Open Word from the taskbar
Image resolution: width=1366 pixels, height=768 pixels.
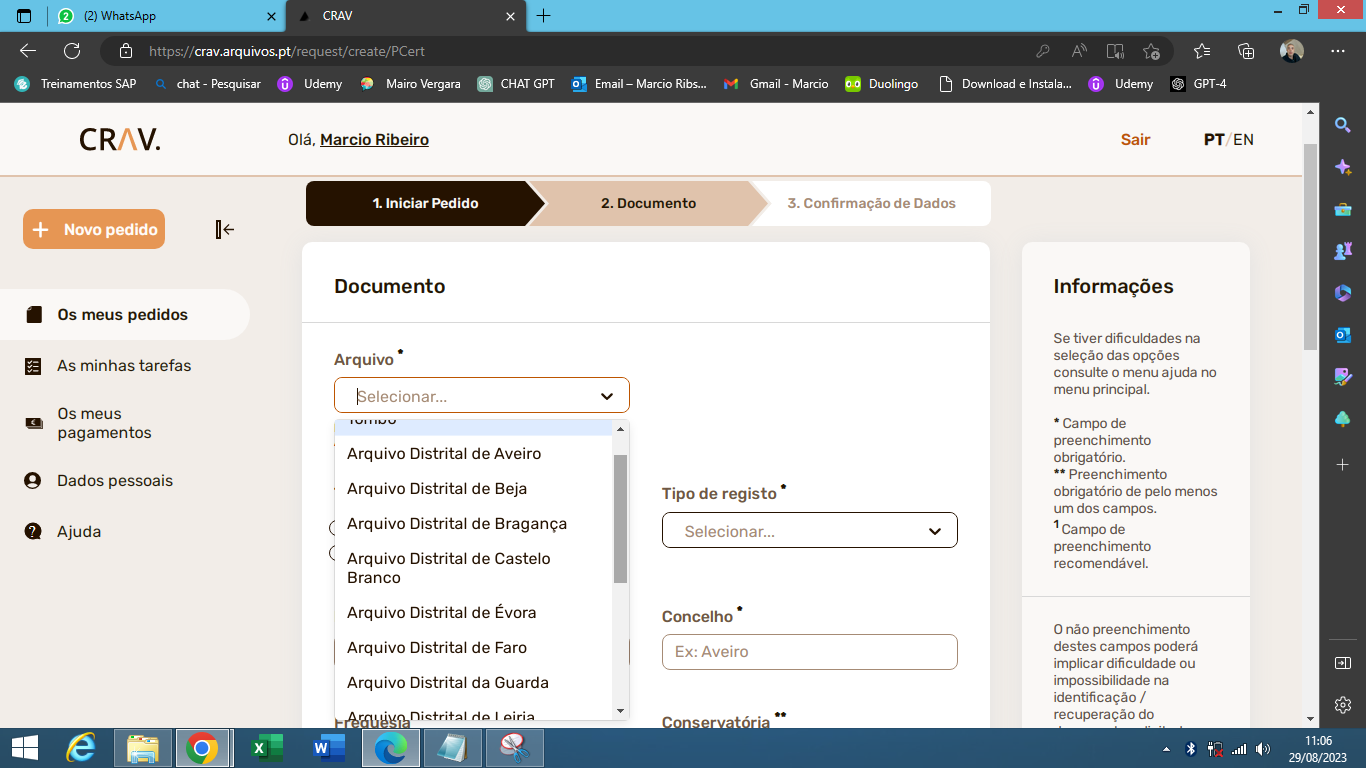coord(328,748)
